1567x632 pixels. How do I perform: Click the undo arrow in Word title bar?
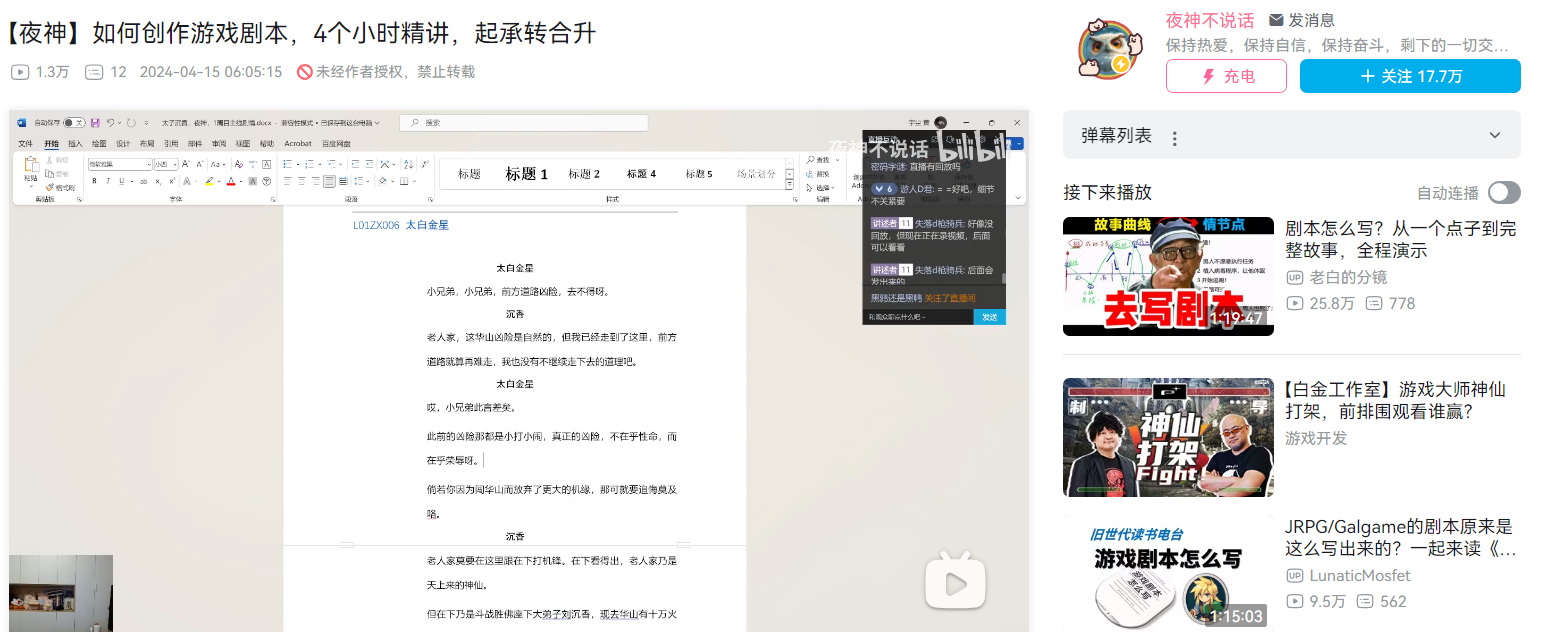(x=110, y=123)
